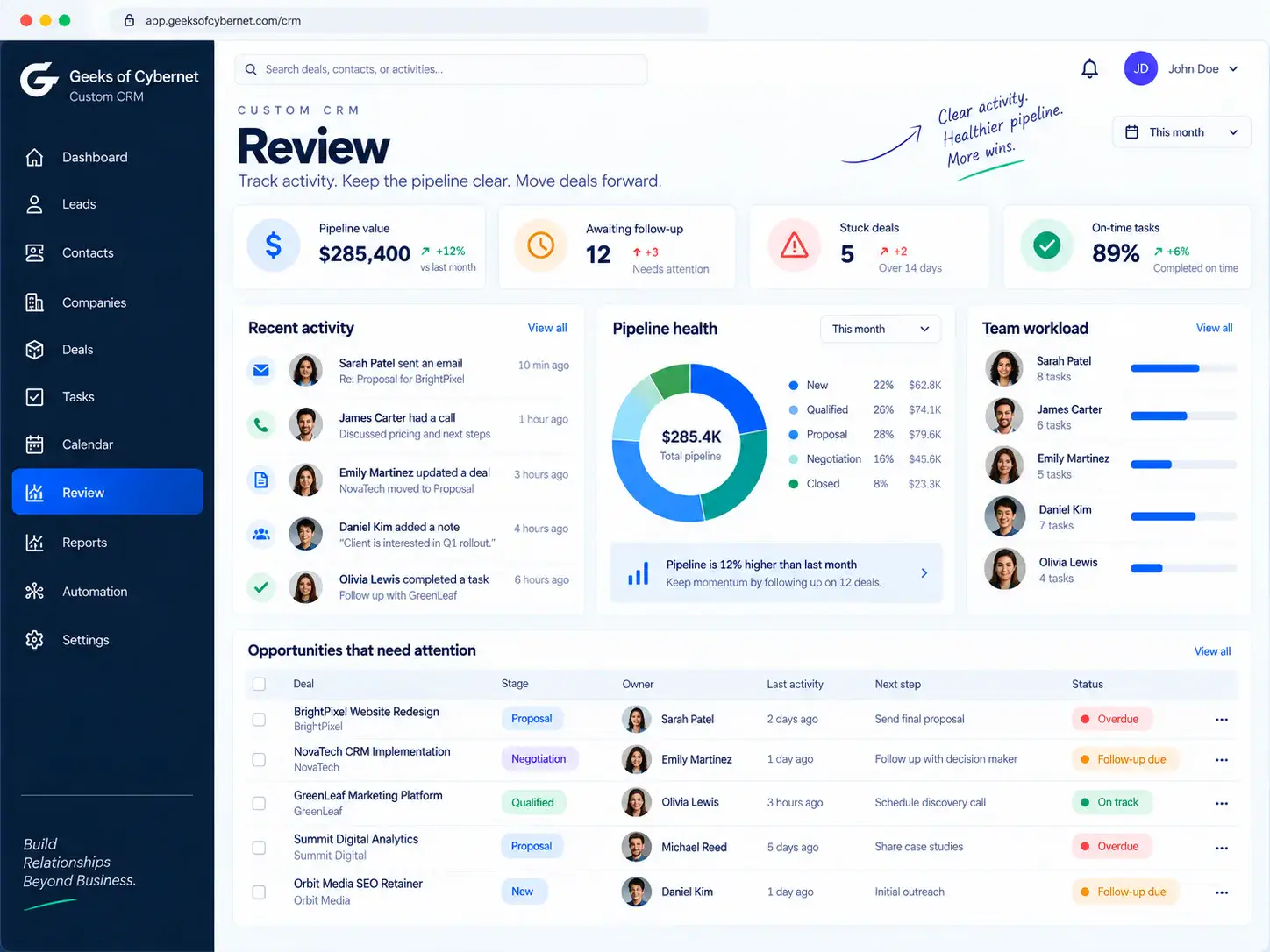The height and width of the screenshot is (952, 1270).
Task: Click View all in Opportunities that need attention
Action: point(1212,651)
